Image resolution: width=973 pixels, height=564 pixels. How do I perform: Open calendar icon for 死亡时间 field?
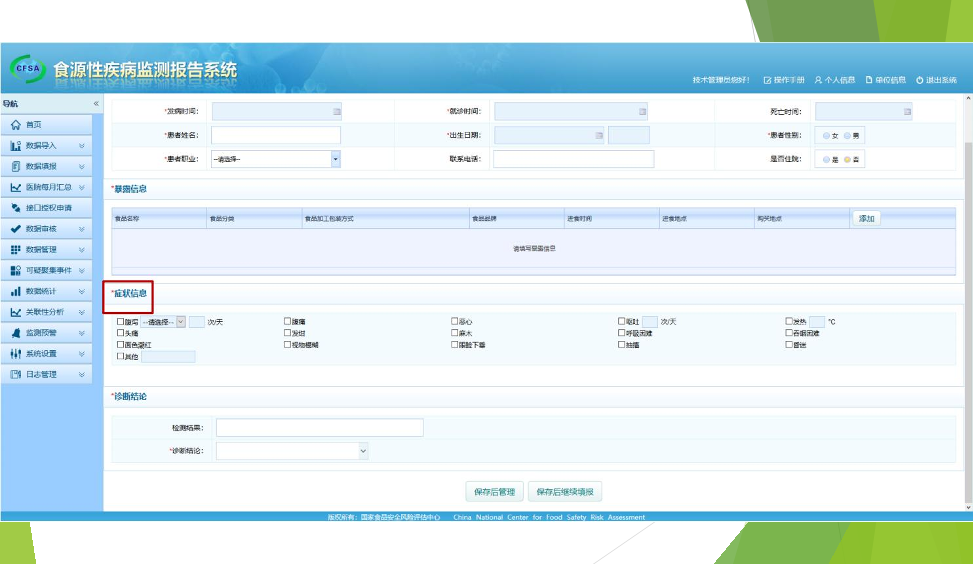click(907, 111)
